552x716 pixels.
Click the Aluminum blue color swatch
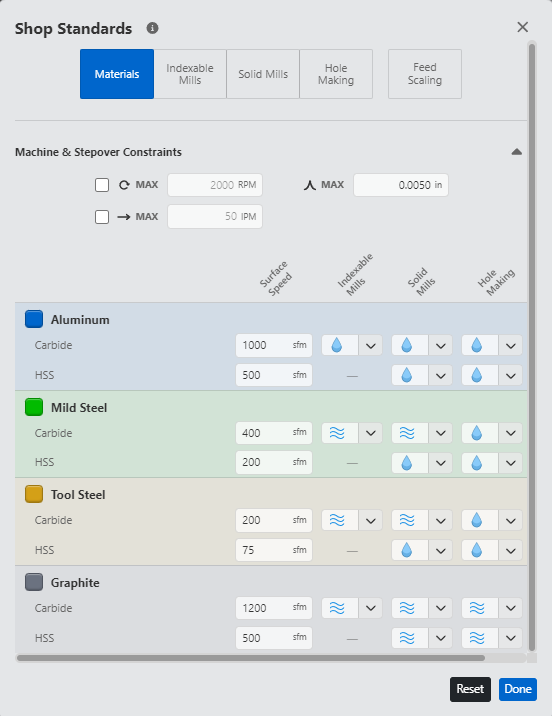[x=34, y=319]
